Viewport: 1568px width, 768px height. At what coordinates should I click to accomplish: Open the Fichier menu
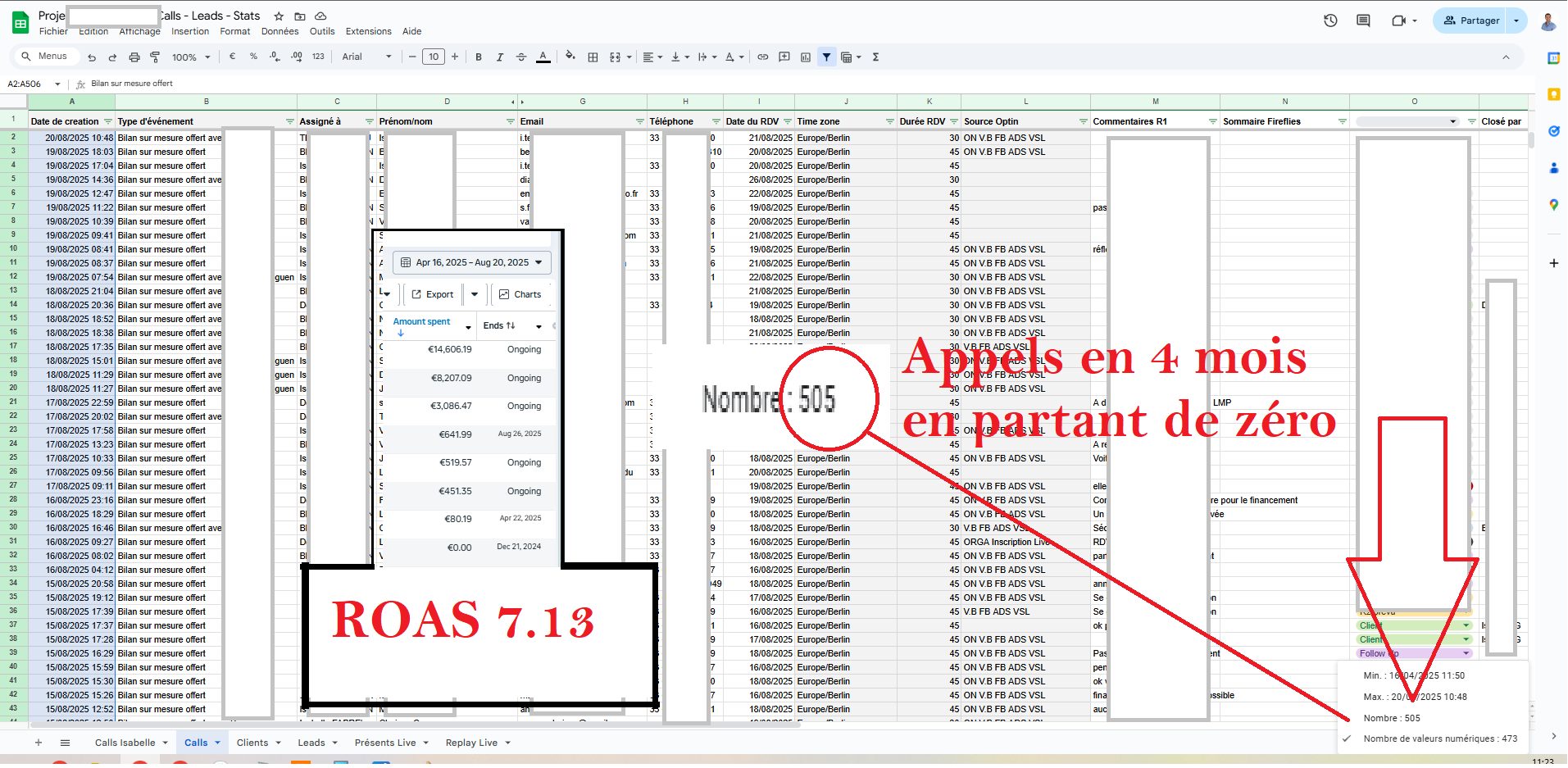[x=53, y=31]
